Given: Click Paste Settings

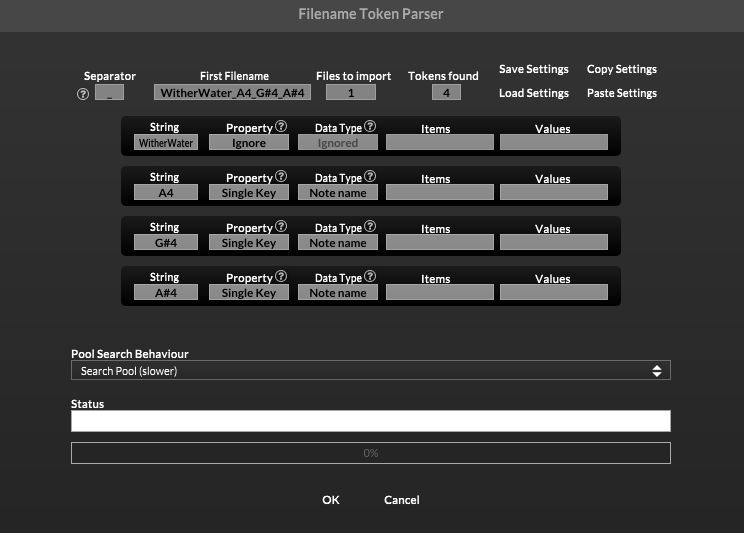Looking at the screenshot, I should 621,94.
